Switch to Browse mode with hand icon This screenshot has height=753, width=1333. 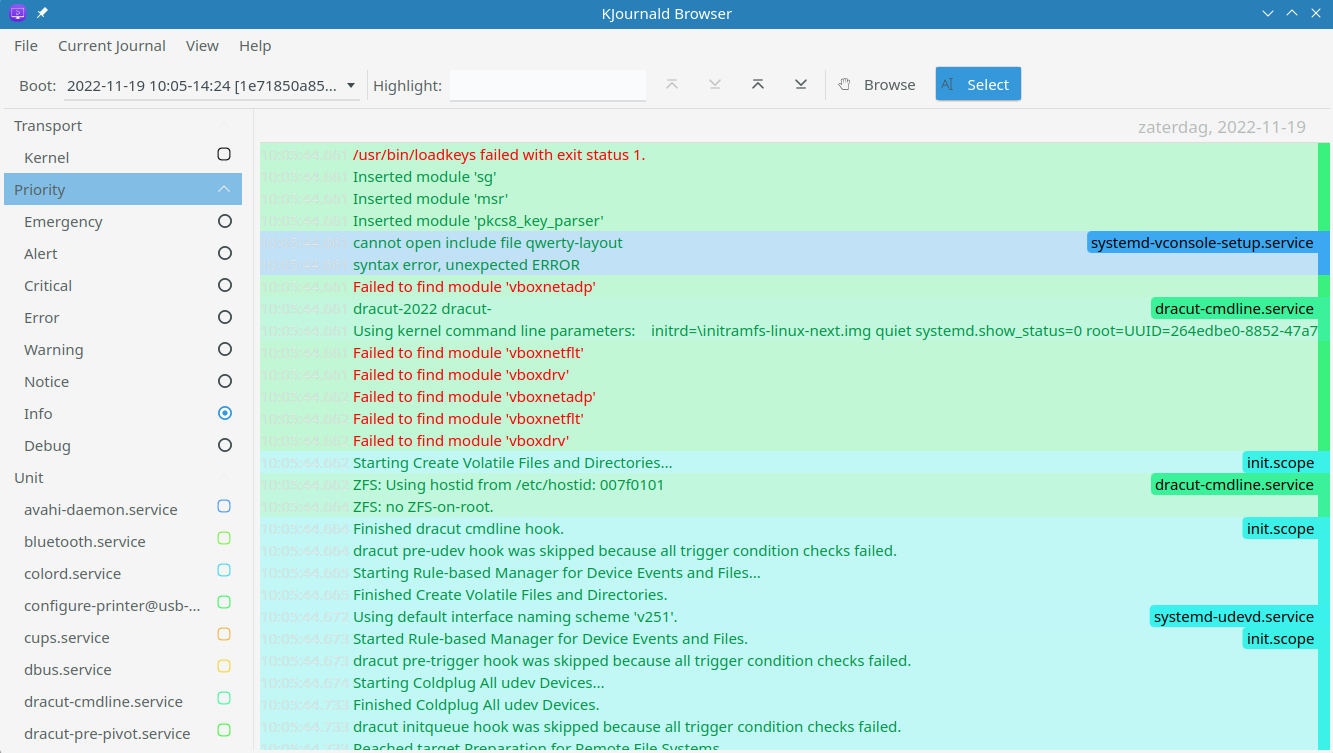tap(877, 85)
